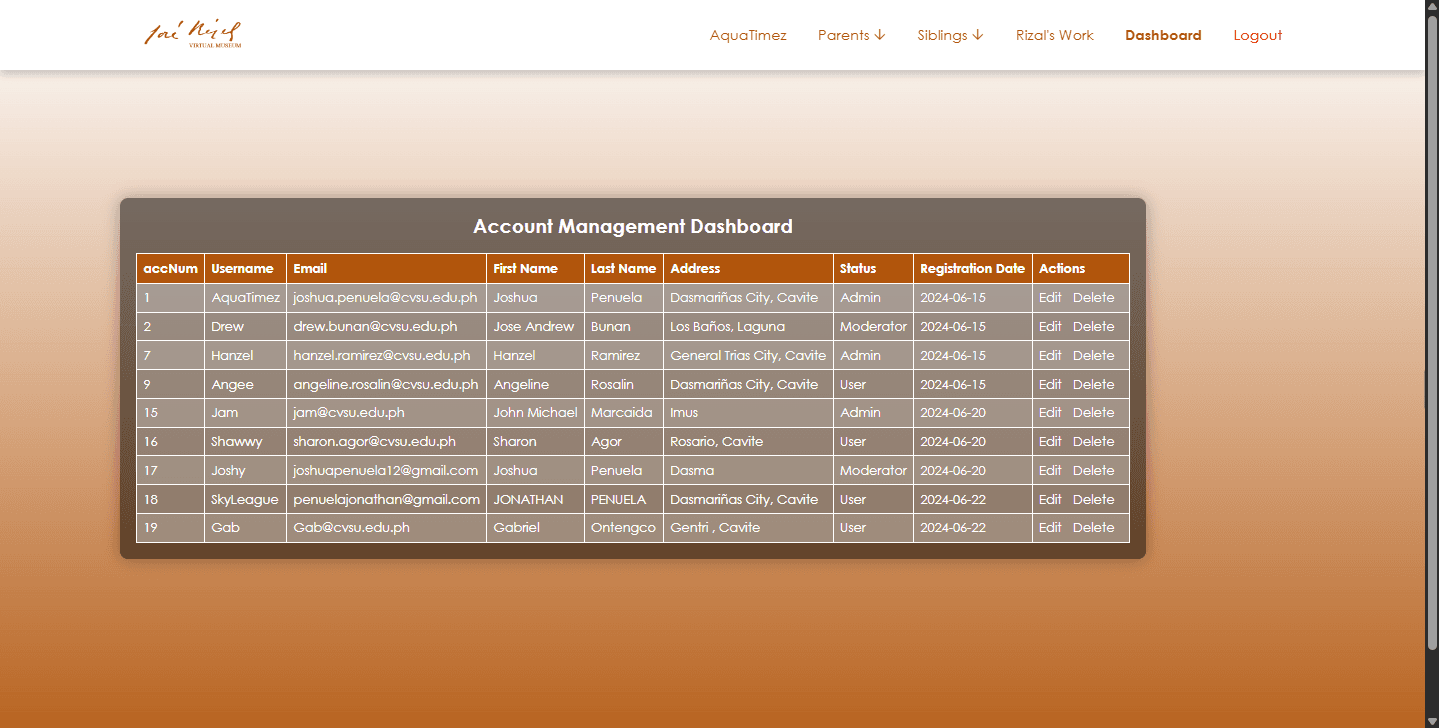Image resolution: width=1439 pixels, height=728 pixels.
Task: Edit the Hanzel account
Action: coord(1050,355)
